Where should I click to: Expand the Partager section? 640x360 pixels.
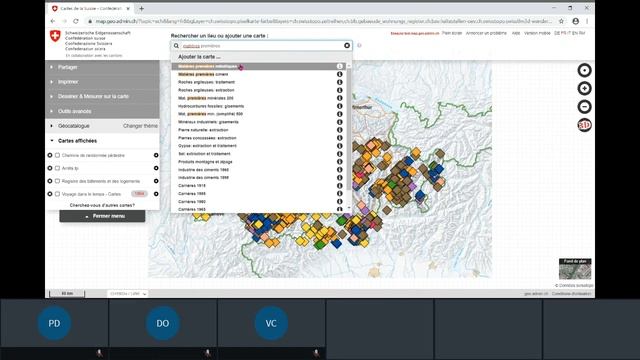click(102, 67)
